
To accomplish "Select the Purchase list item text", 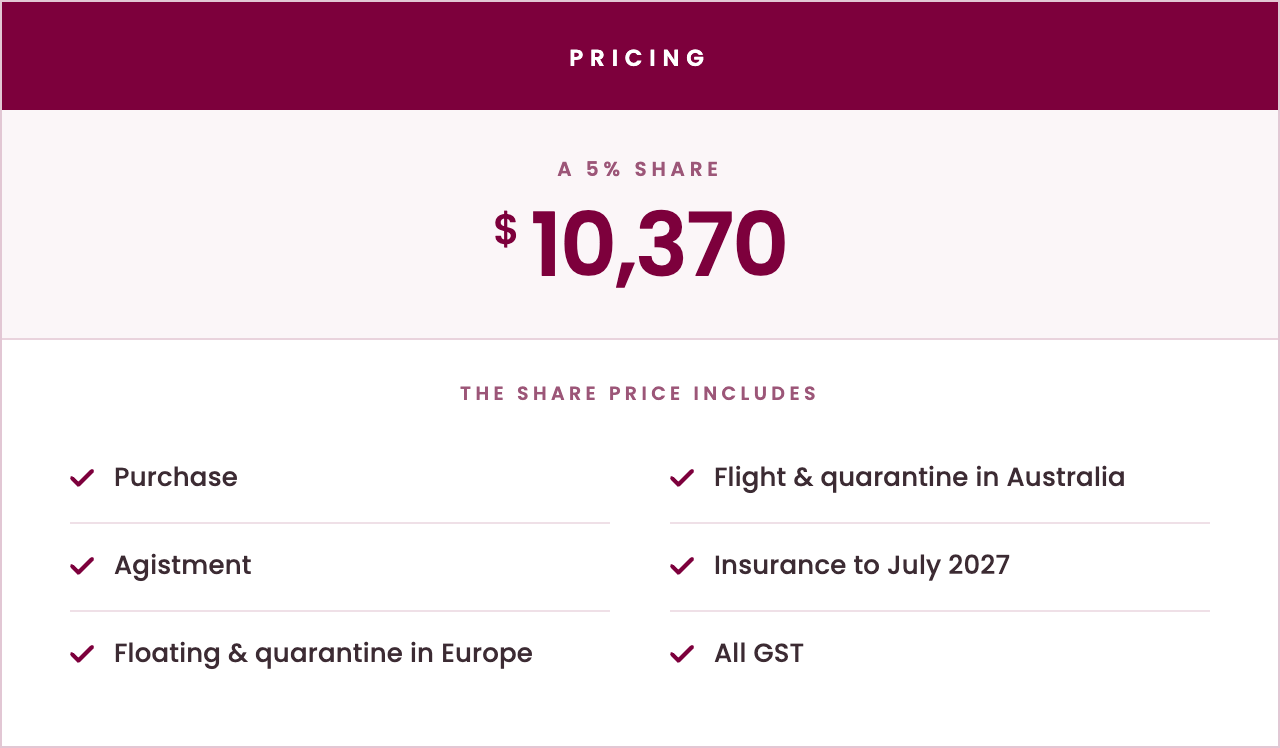I will 176,477.
